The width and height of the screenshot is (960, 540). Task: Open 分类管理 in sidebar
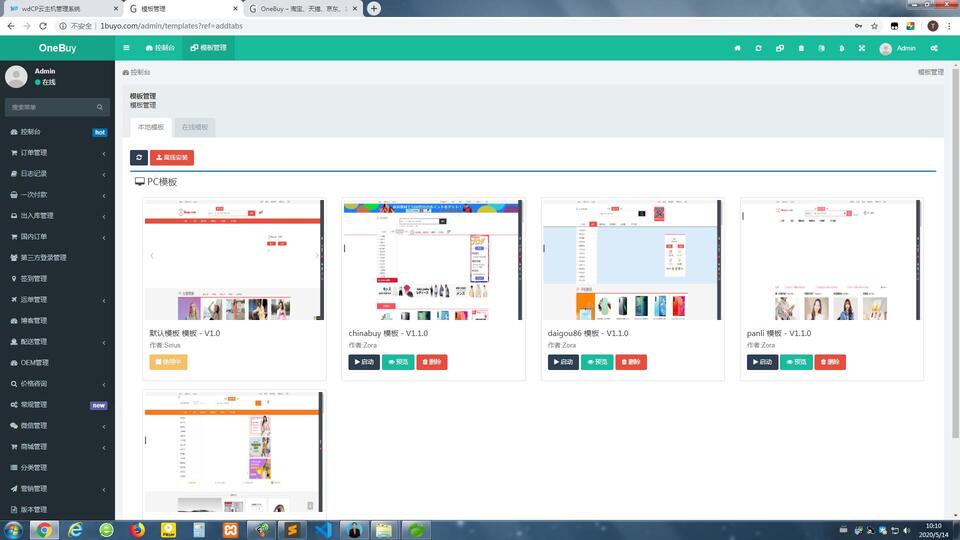click(x=58, y=468)
